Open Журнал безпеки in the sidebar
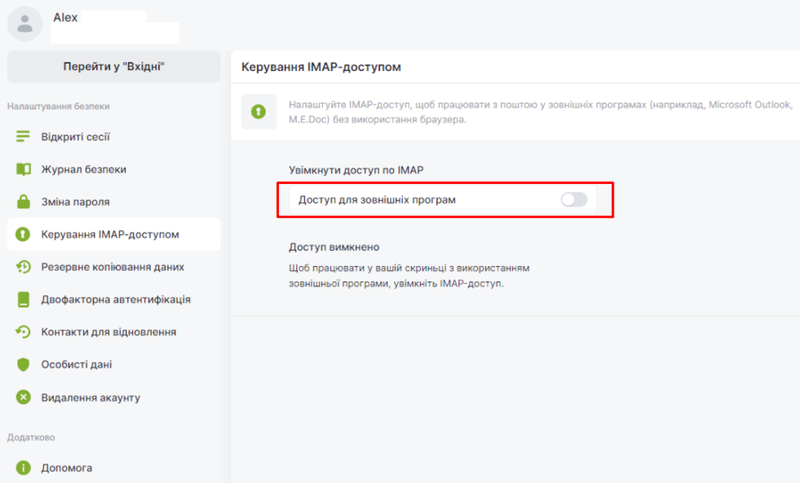 83,170
